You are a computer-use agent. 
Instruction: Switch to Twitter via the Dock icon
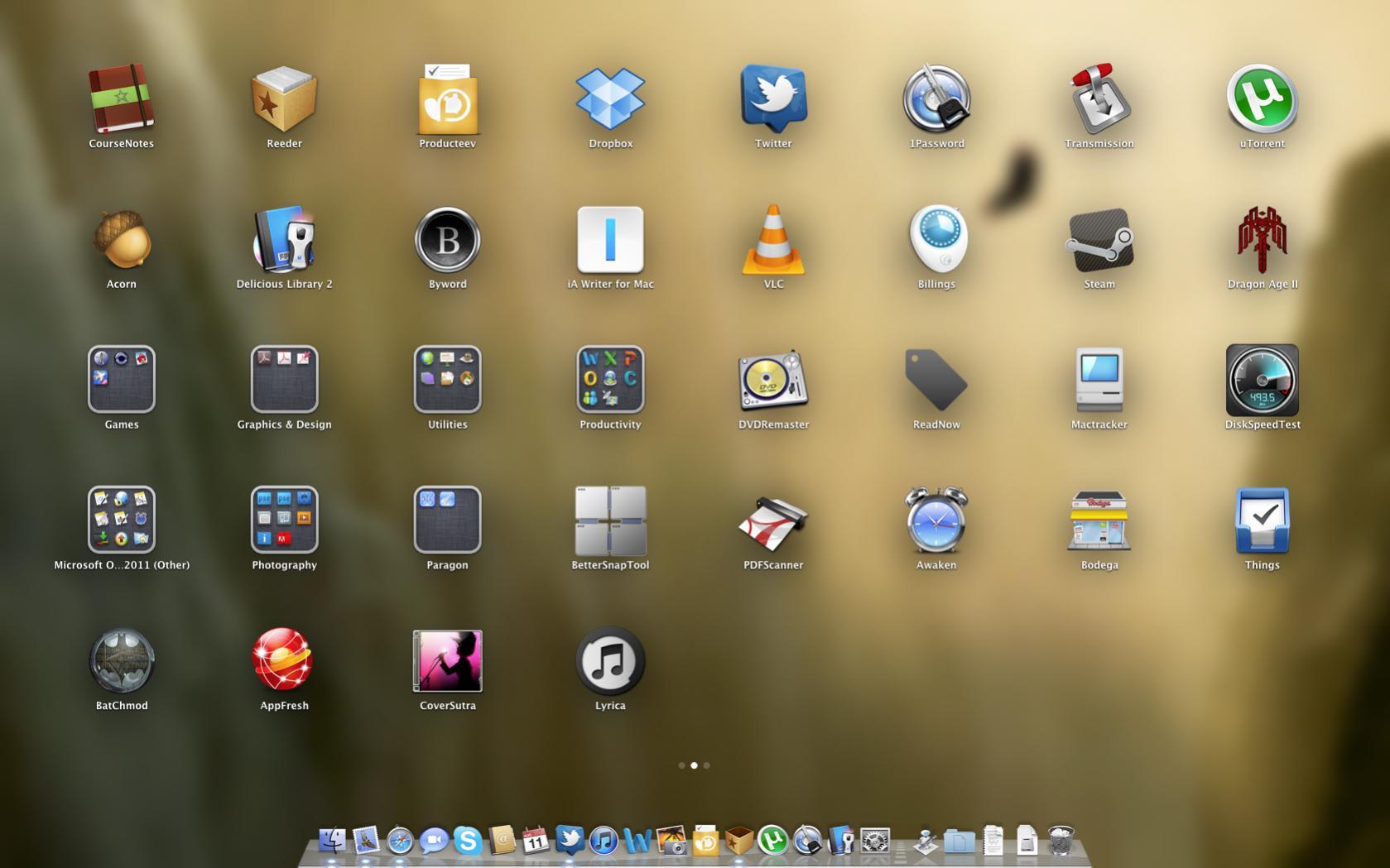[570, 840]
